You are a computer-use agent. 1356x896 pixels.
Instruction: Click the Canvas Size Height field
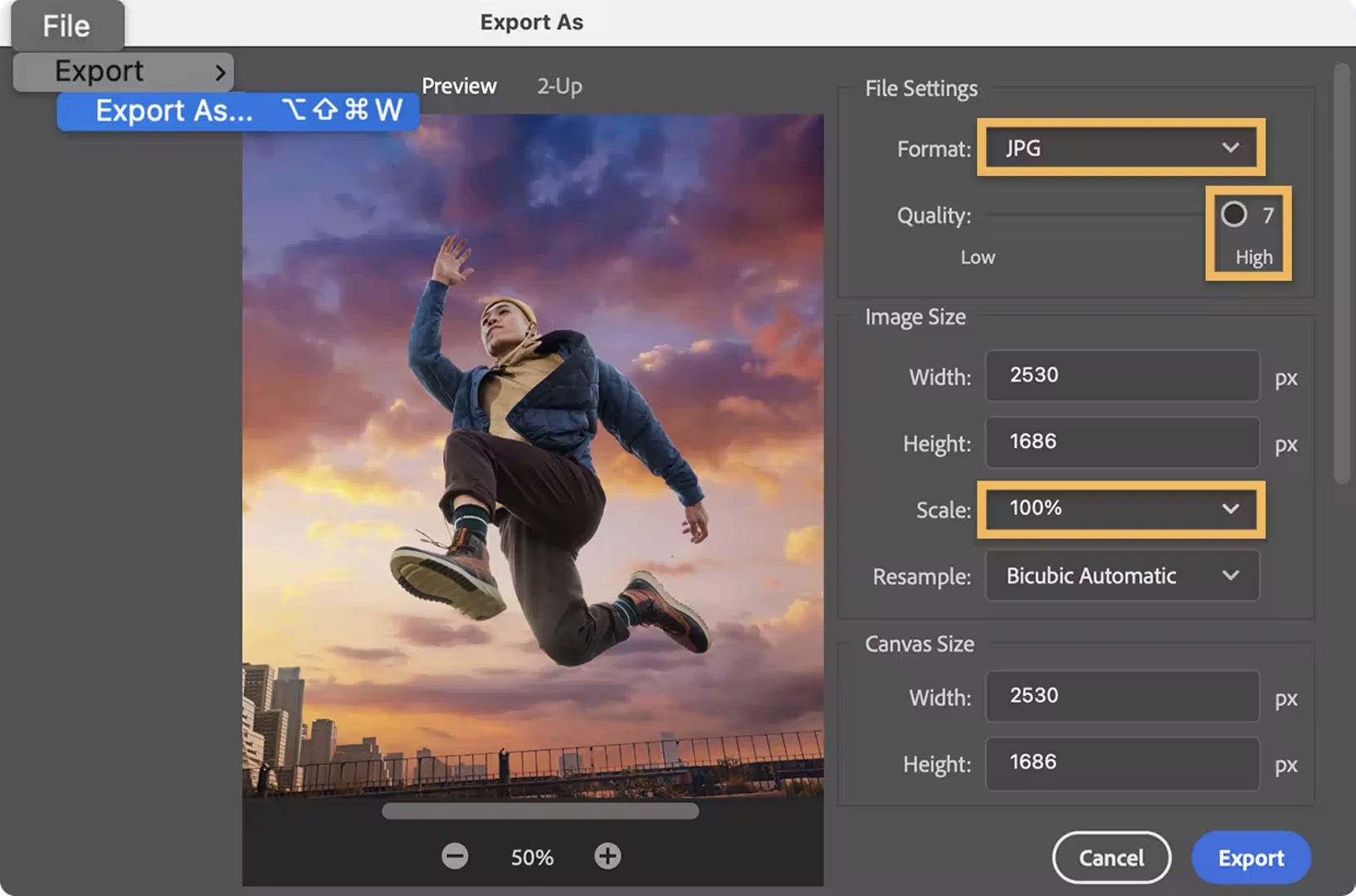tap(1121, 763)
